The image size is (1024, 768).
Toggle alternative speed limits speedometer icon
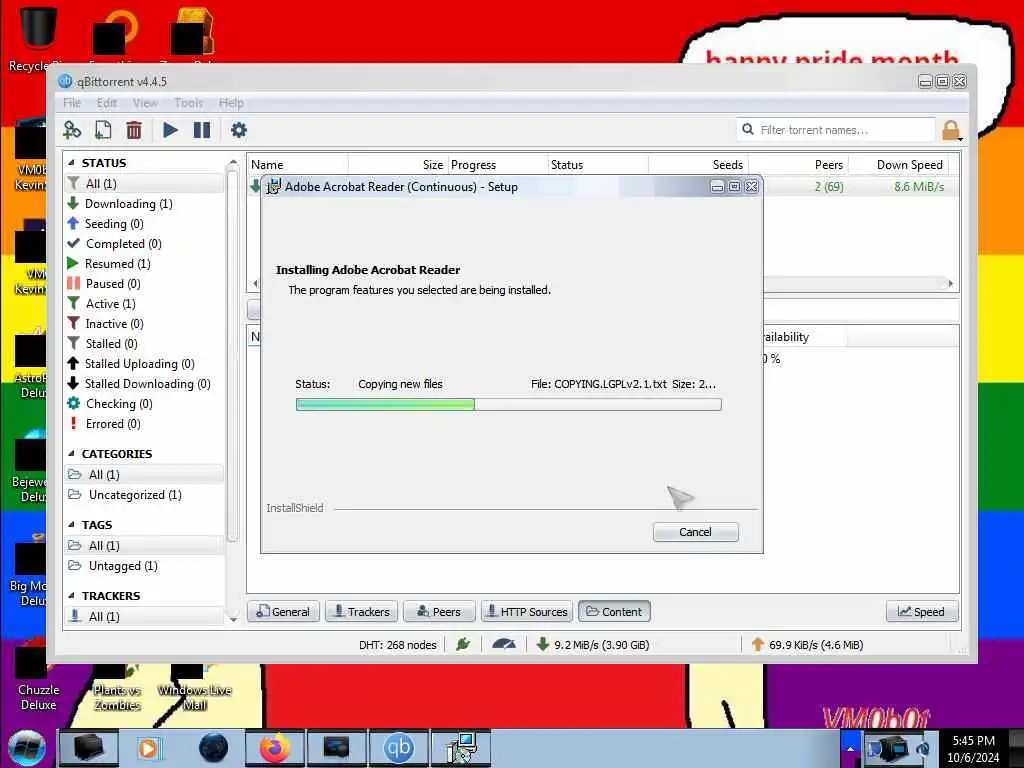pos(504,645)
